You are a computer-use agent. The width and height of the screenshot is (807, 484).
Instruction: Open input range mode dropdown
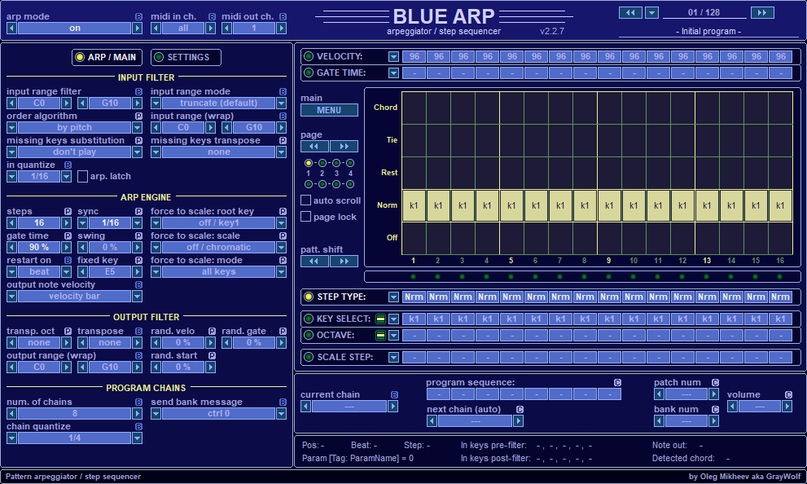point(281,103)
